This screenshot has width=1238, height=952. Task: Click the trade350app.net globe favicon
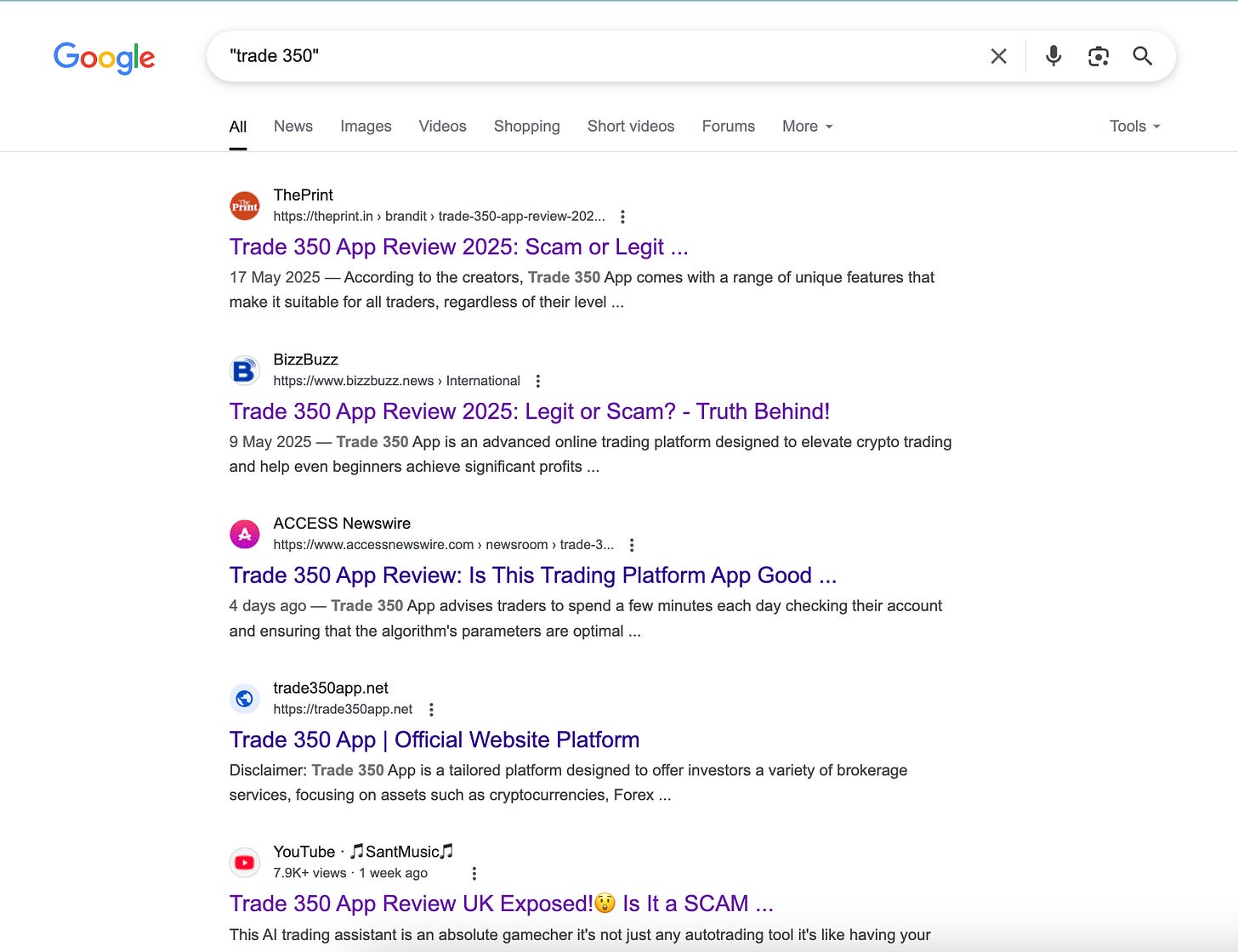coord(245,699)
